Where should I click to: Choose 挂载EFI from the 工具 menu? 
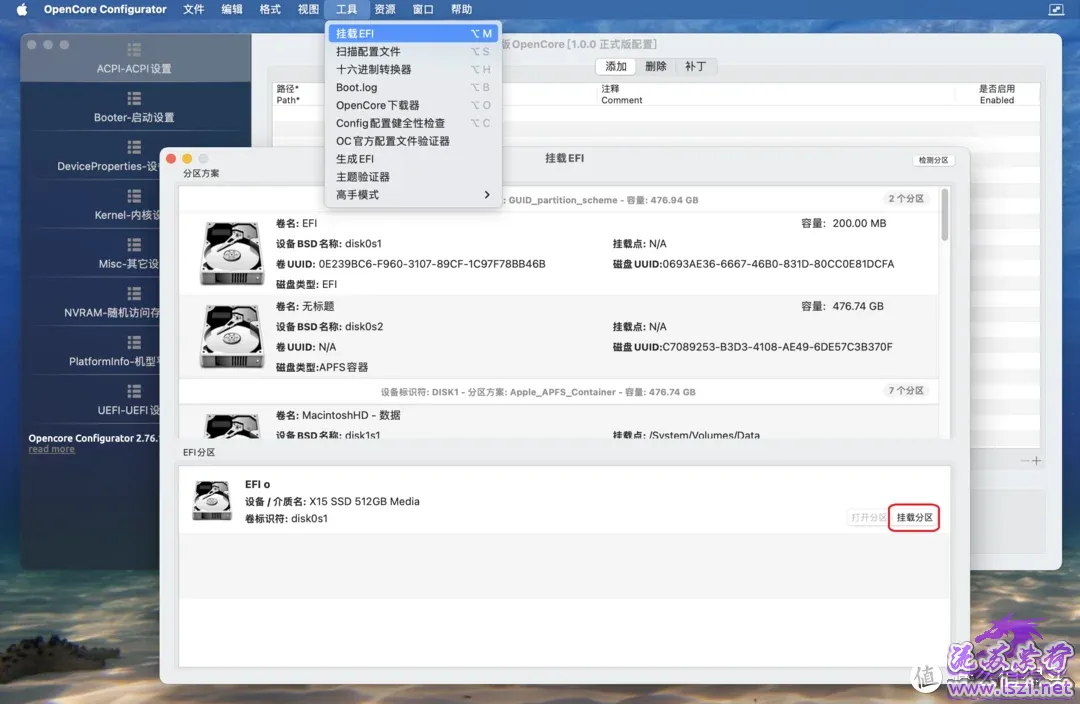point(413,33)
